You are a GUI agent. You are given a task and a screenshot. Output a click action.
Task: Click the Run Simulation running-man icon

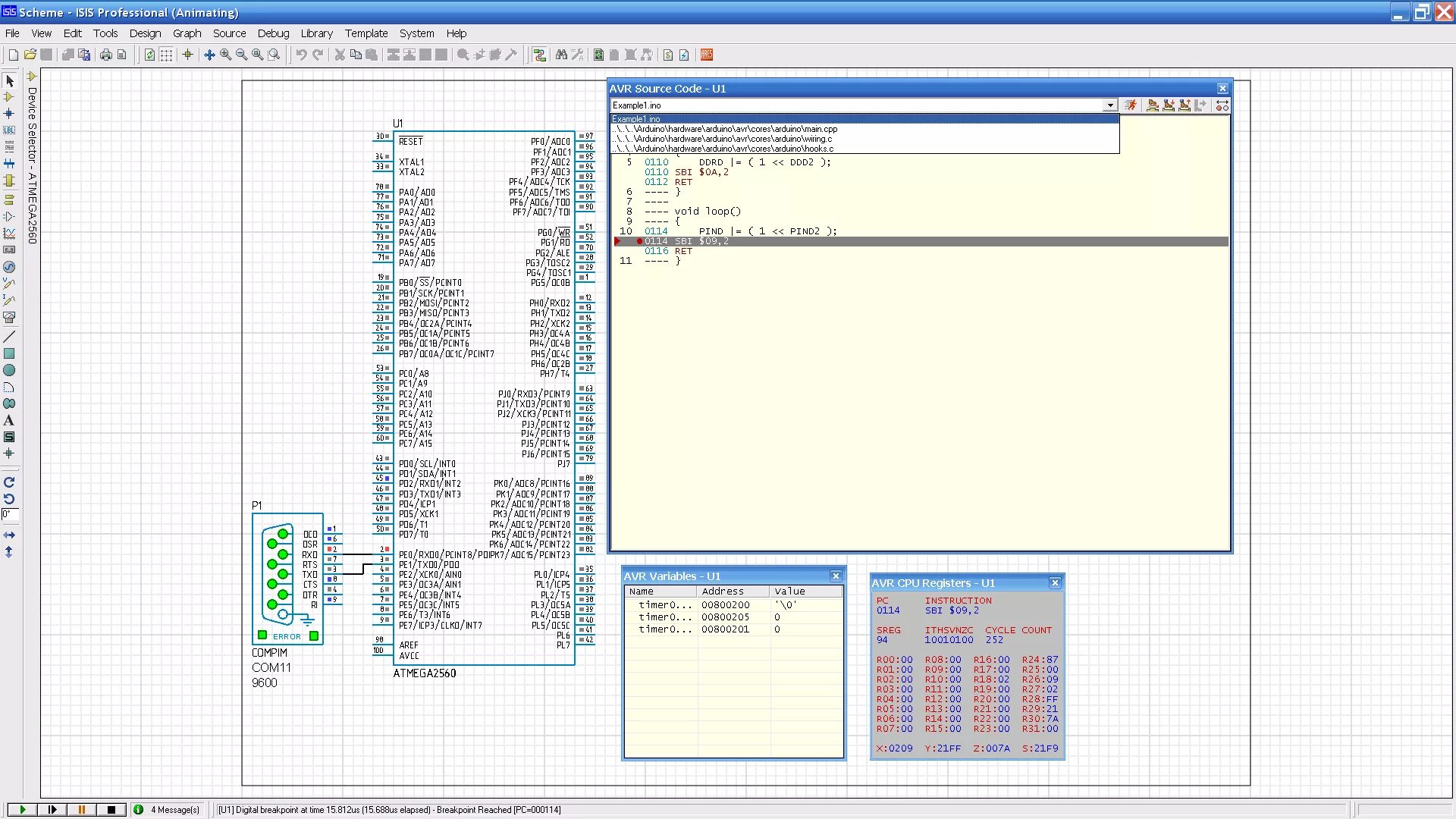(x=1131, y=105)
